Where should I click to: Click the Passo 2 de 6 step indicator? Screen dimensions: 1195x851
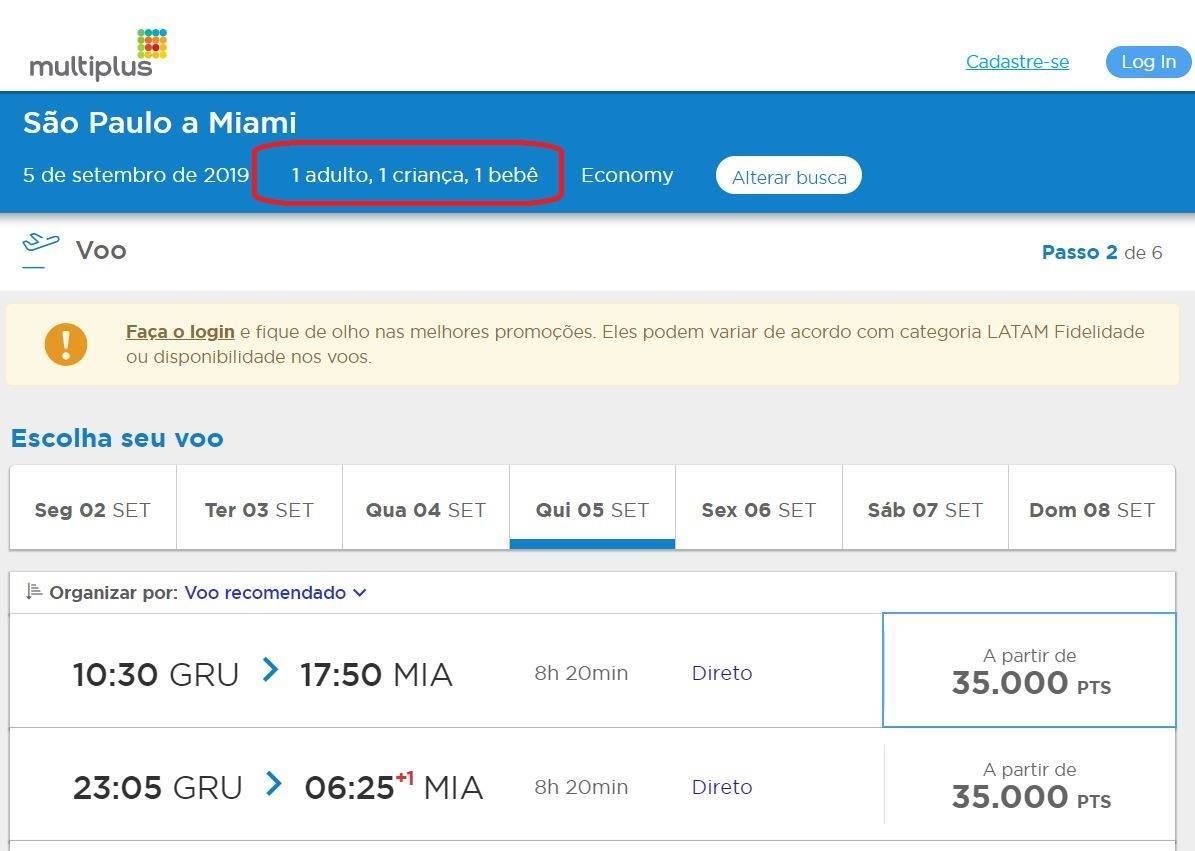[1102, 252]
